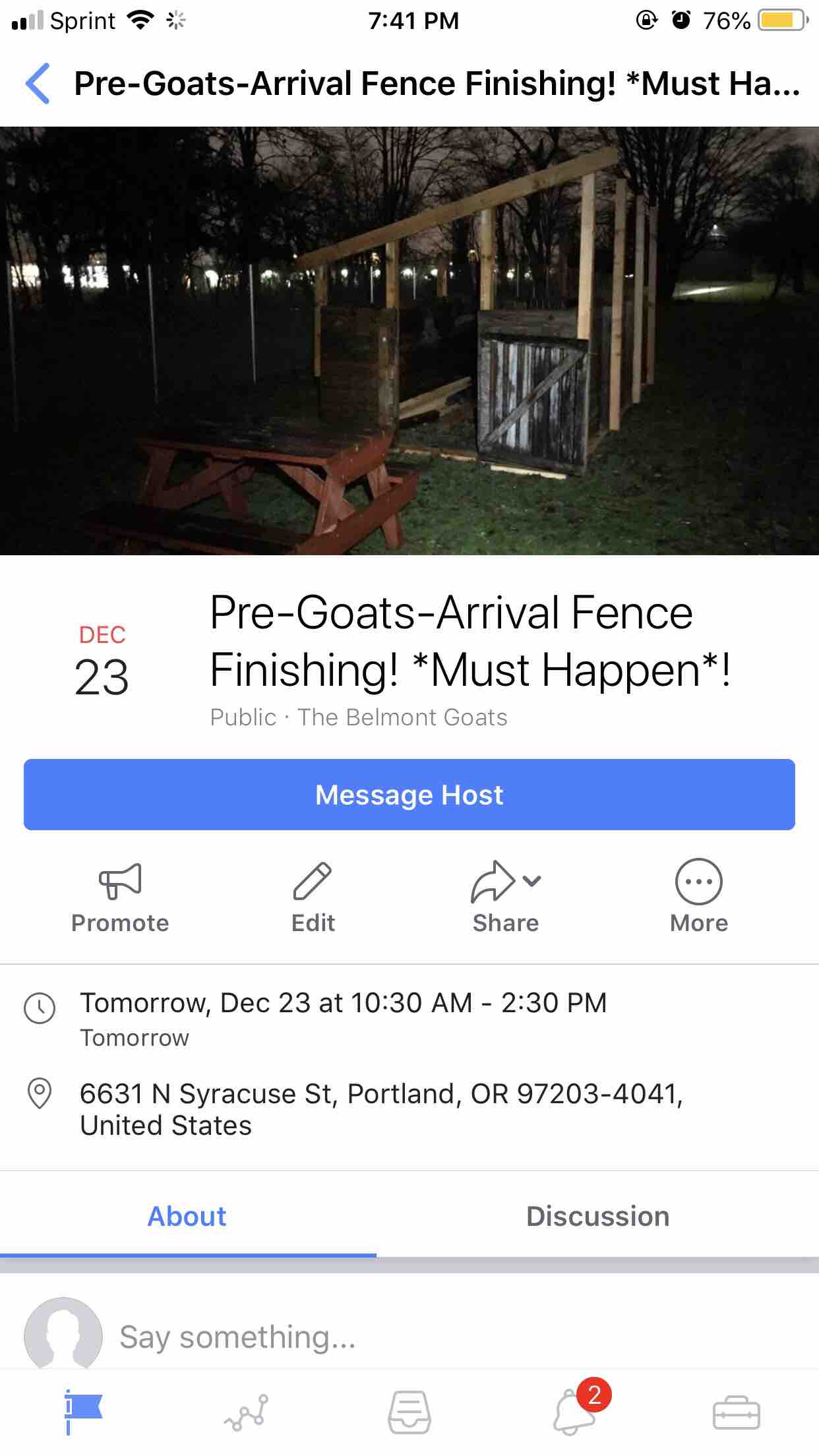Tap the Promote megaphone icon
Screen dimensions: 819x1456
[x=120, y=881]
